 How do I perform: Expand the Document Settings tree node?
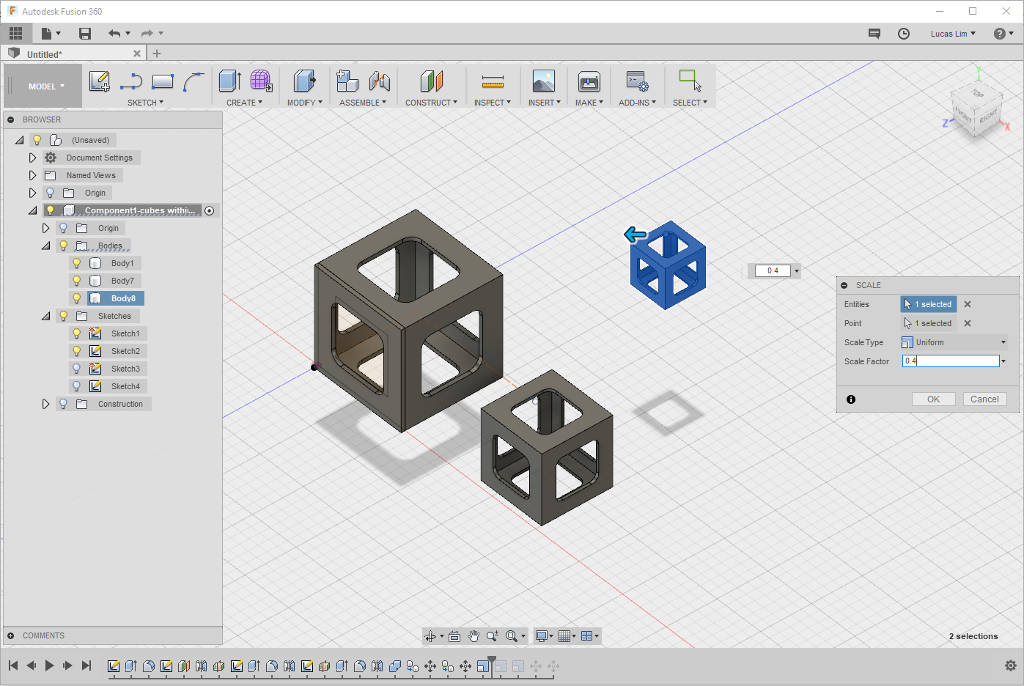tap(33, 158)
